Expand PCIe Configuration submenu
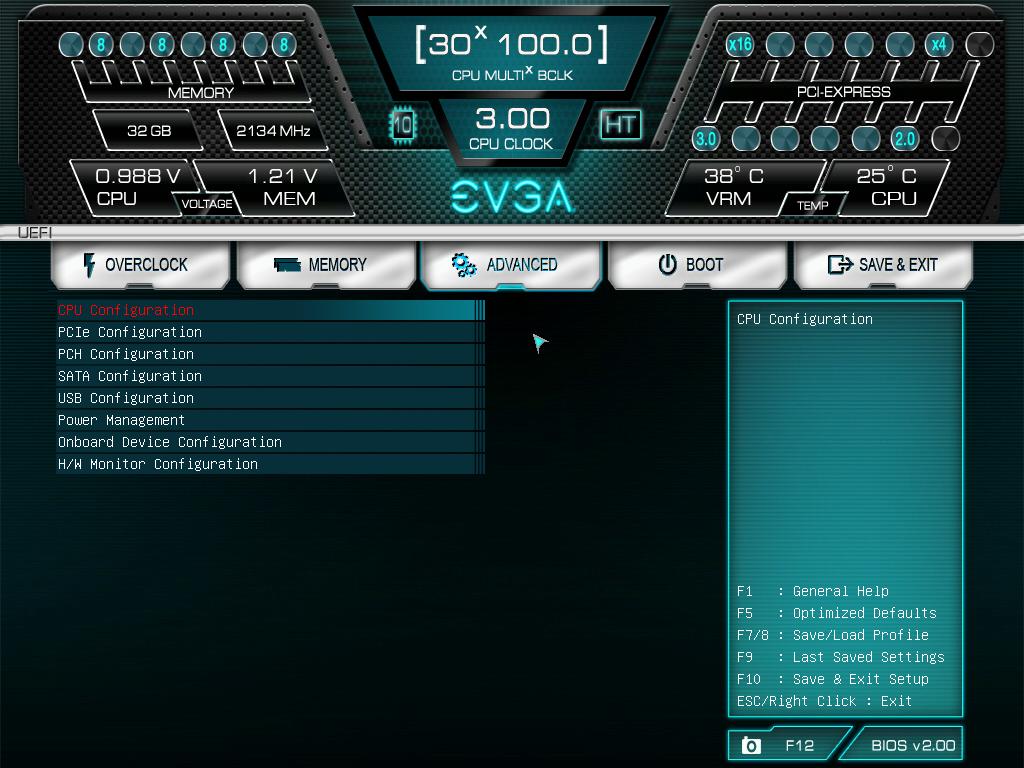1024x768 pixels. coord(130,332)
